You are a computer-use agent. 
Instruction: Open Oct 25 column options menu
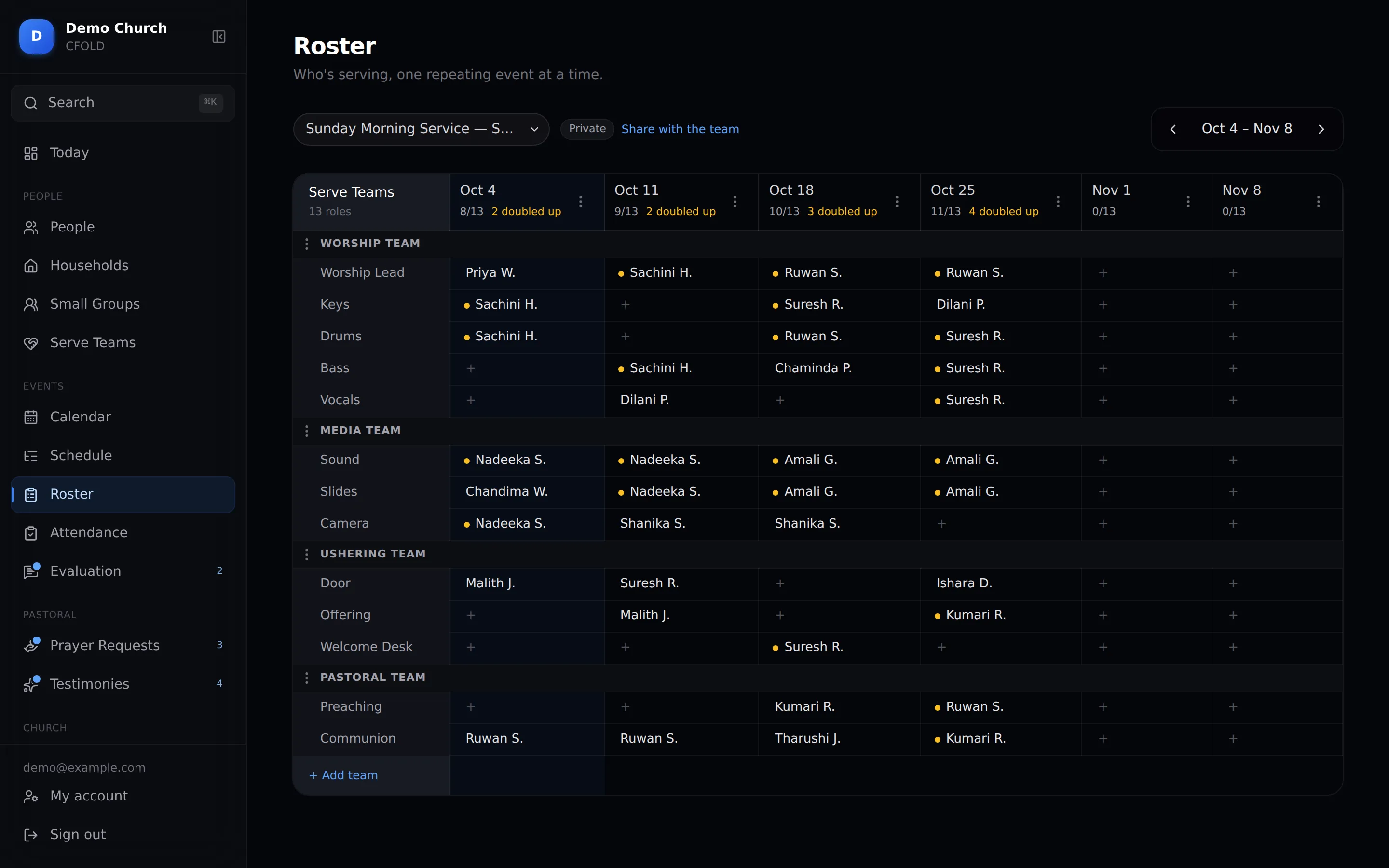tap(1058, 202)
